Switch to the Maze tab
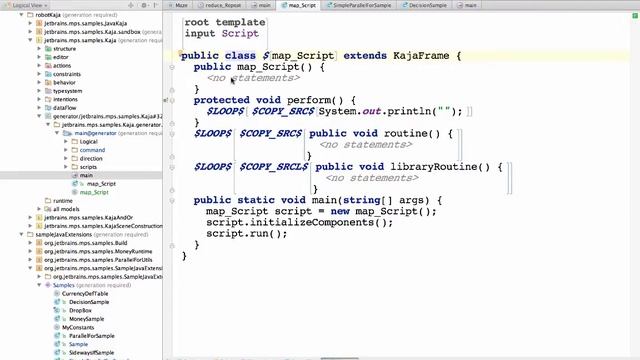Screen dimensions: 640x360 (178, 5)
